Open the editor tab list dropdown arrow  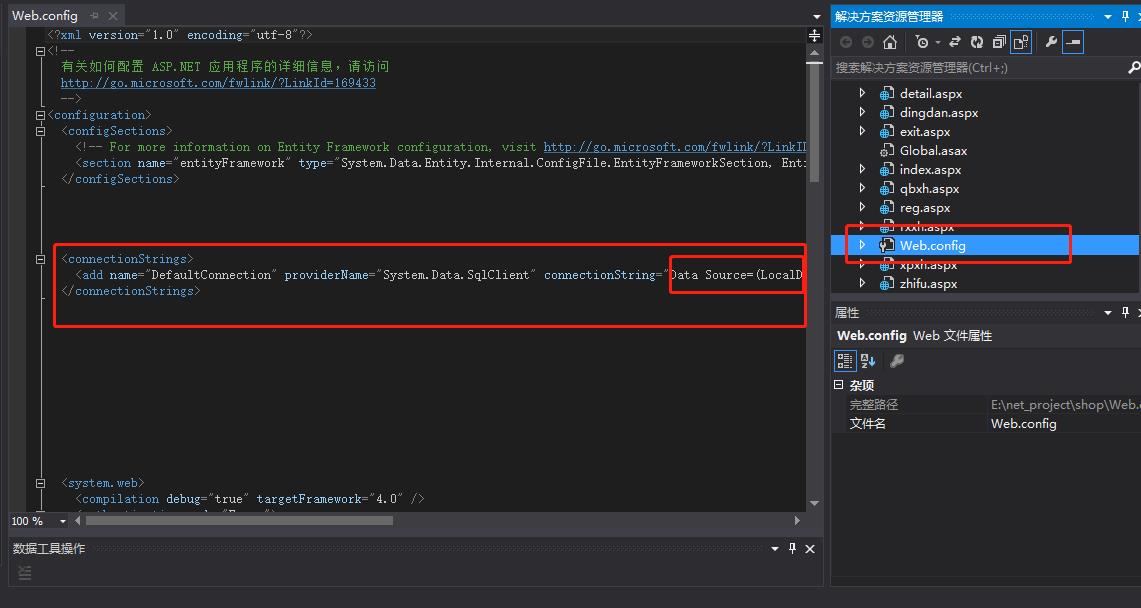817,16
